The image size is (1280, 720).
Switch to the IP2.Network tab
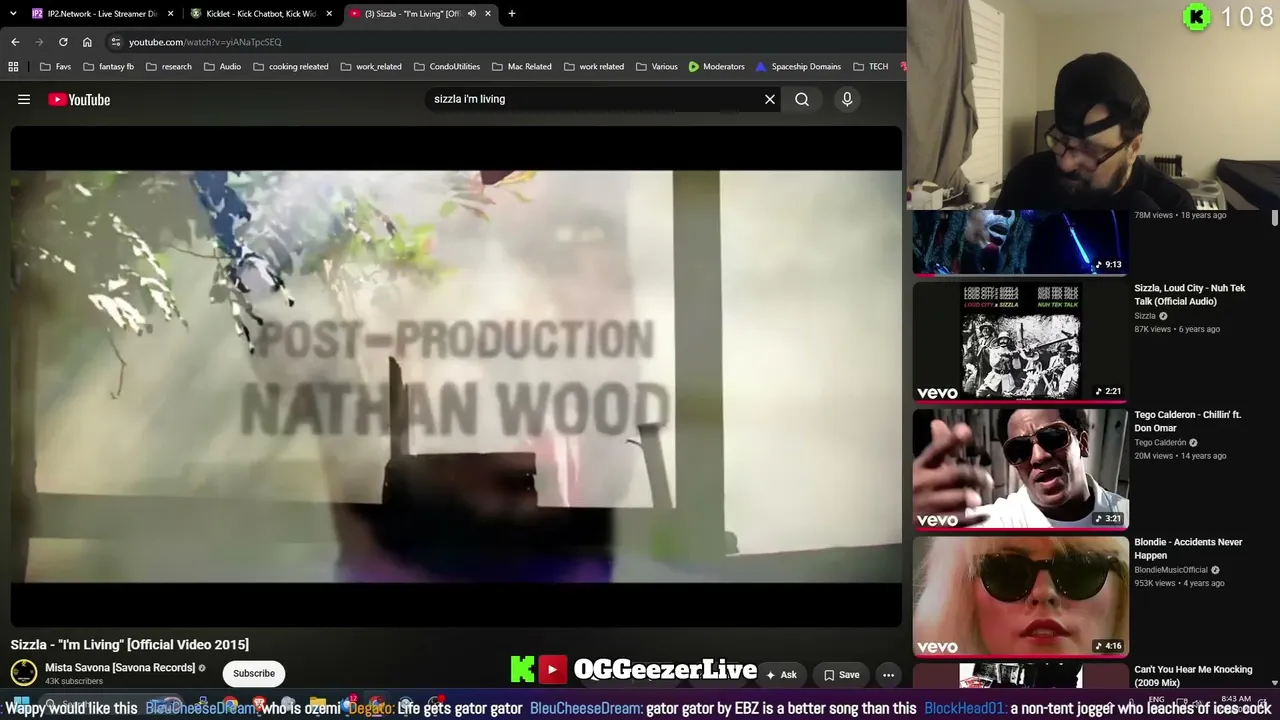point(102,13)
